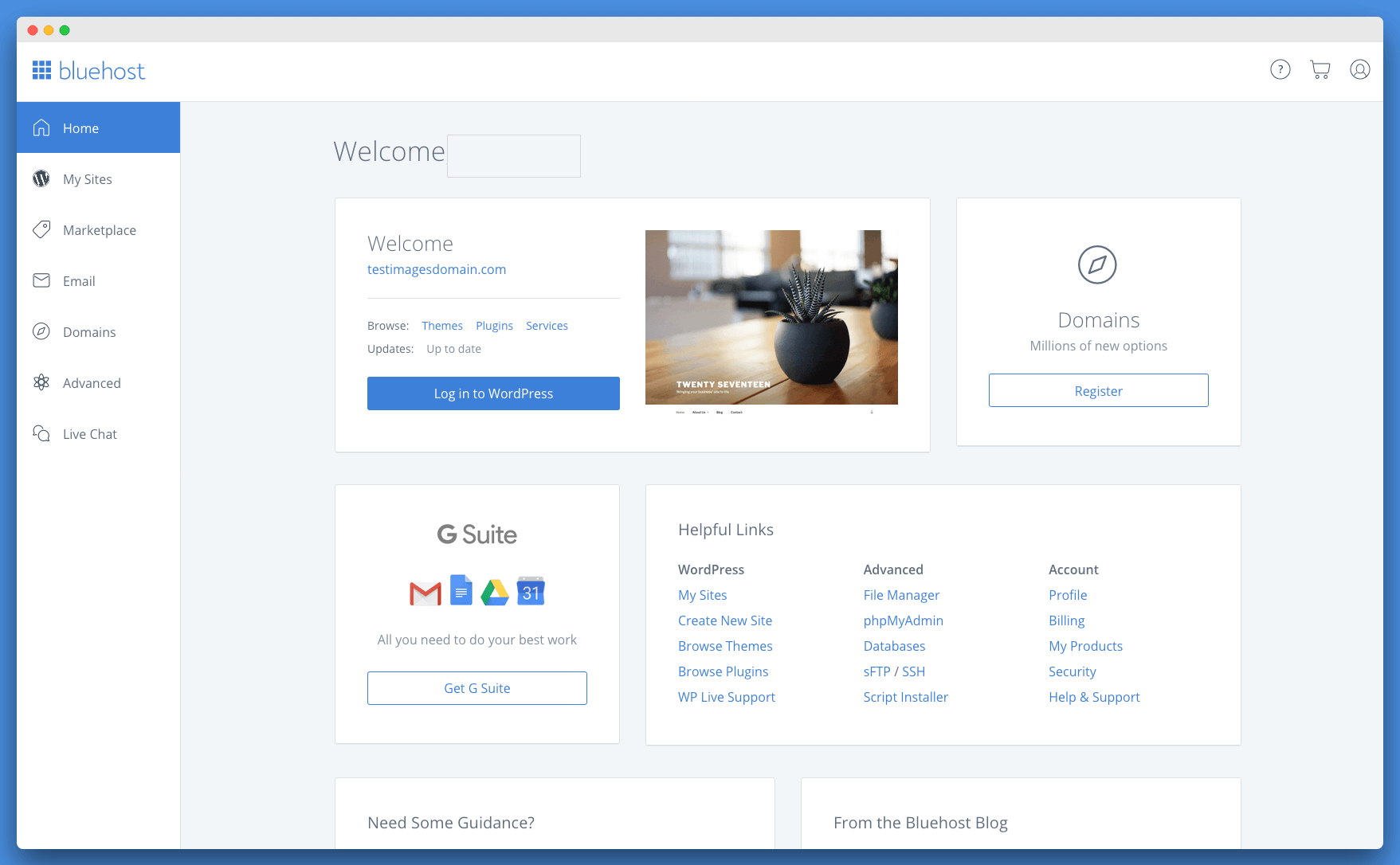Go to Email in the sidebar
1400x865 pixels.
79,281
